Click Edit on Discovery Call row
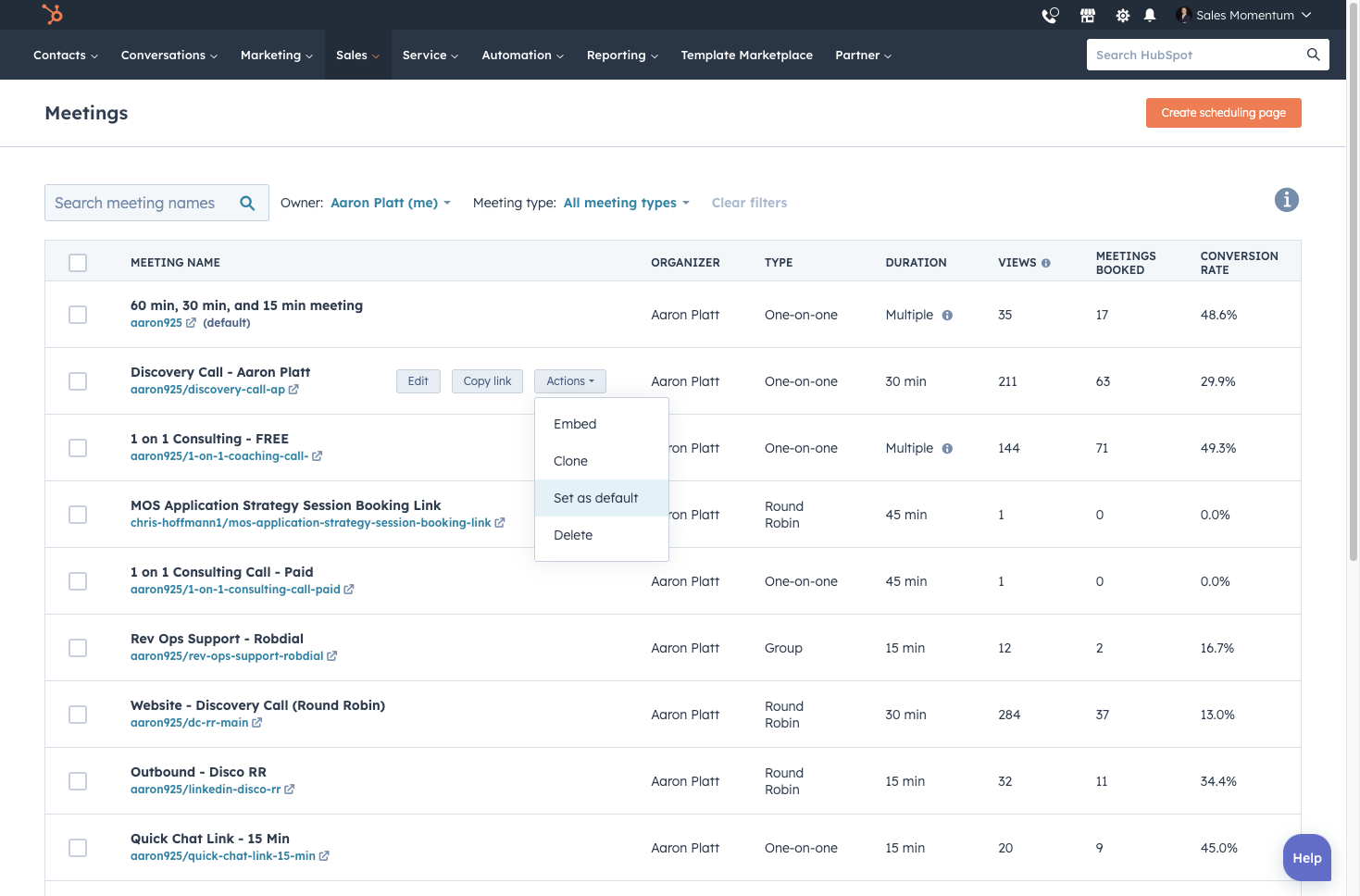Image resolution: width=1360 pixels, height=896 pixels. coord(418,381)
